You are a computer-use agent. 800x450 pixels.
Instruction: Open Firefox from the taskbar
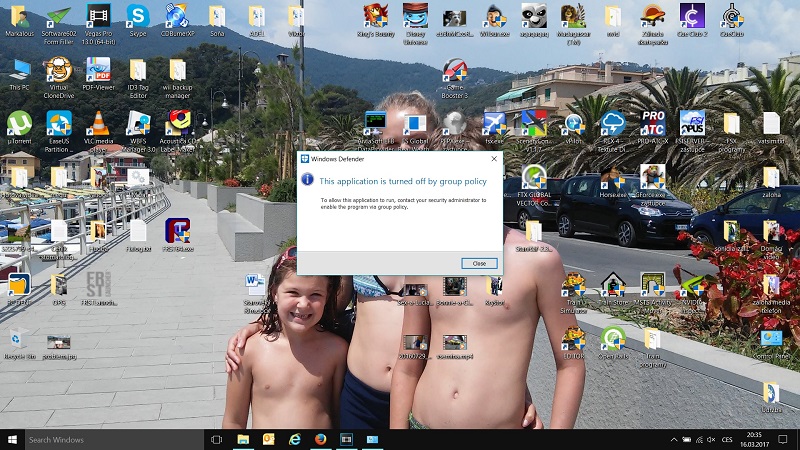(x=320, y=440)
